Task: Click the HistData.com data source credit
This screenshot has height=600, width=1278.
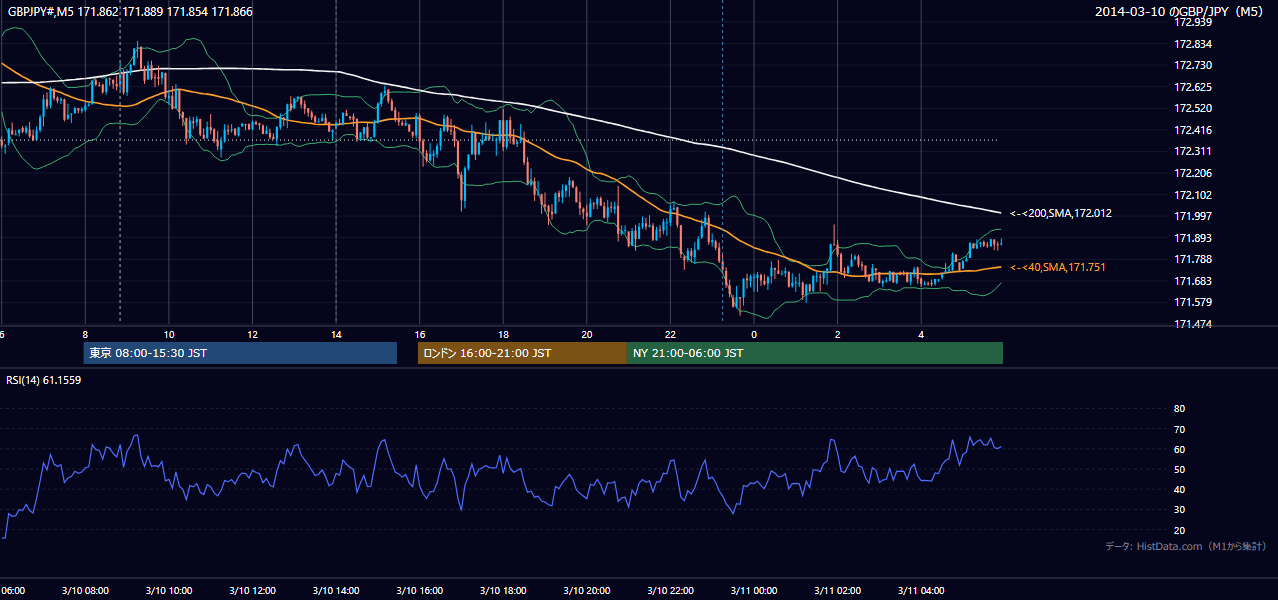Action: pyautogui.click(x=1186, y=546)
